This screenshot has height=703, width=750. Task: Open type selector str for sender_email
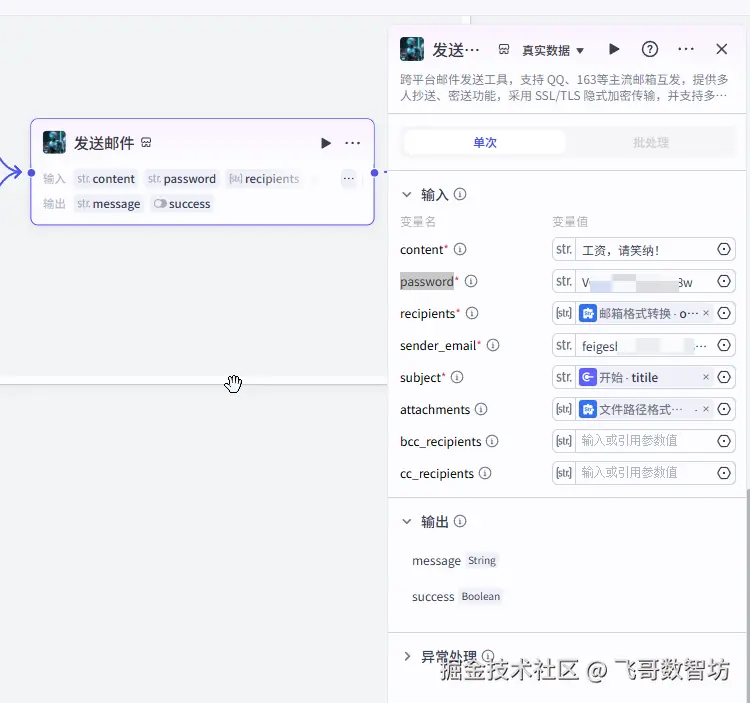click(564, 345)
